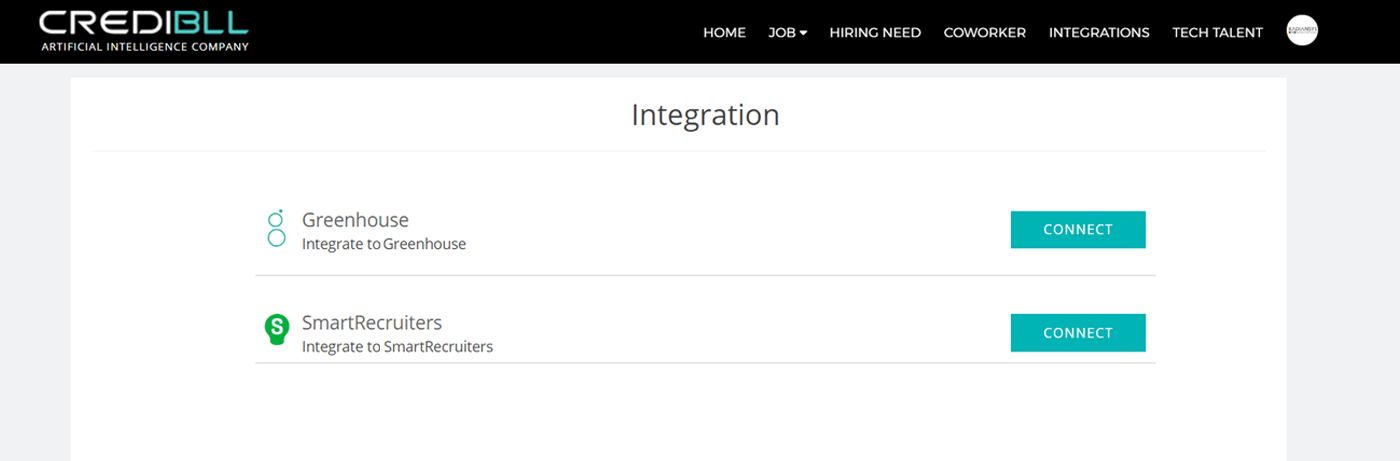This screenshot has height=461, width=1400.
Task: Expand the Job dropdown menu
Action: (x=787, y=32)
